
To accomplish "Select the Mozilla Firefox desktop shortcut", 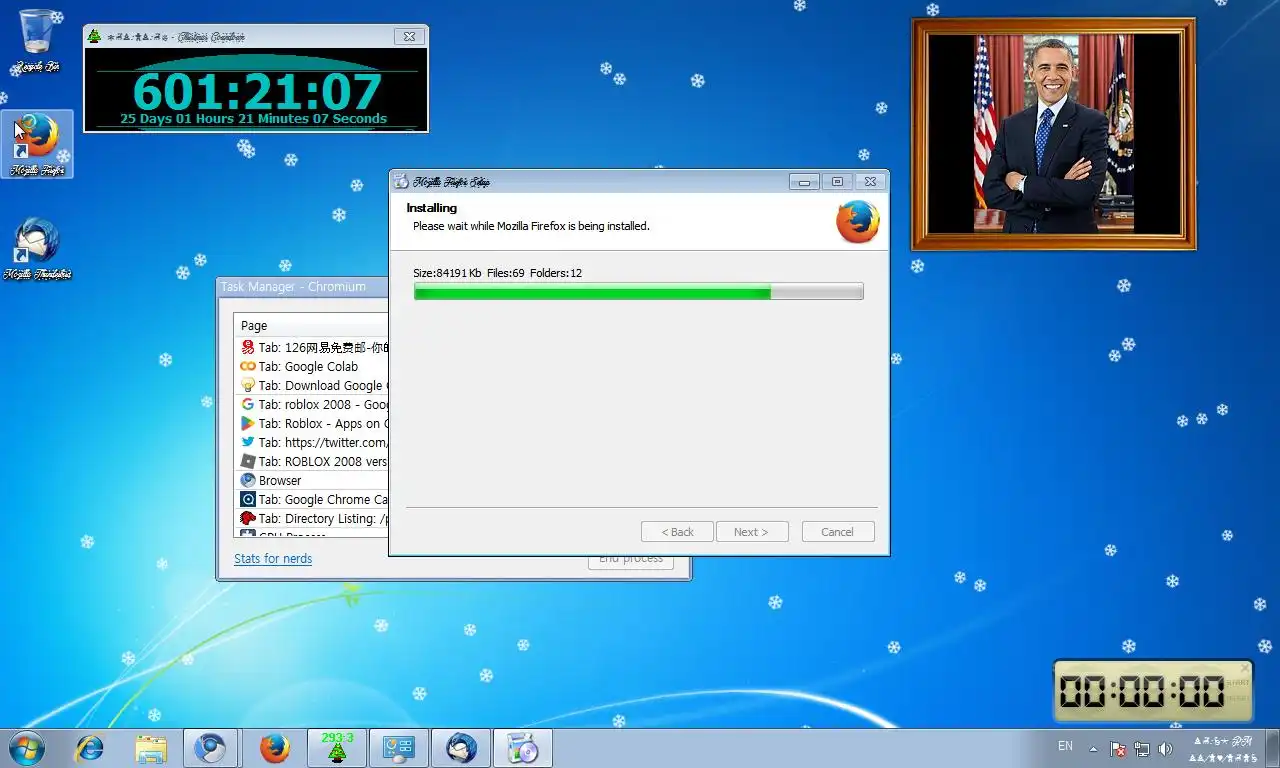I will pyautogui.click(x=37, y=144).
